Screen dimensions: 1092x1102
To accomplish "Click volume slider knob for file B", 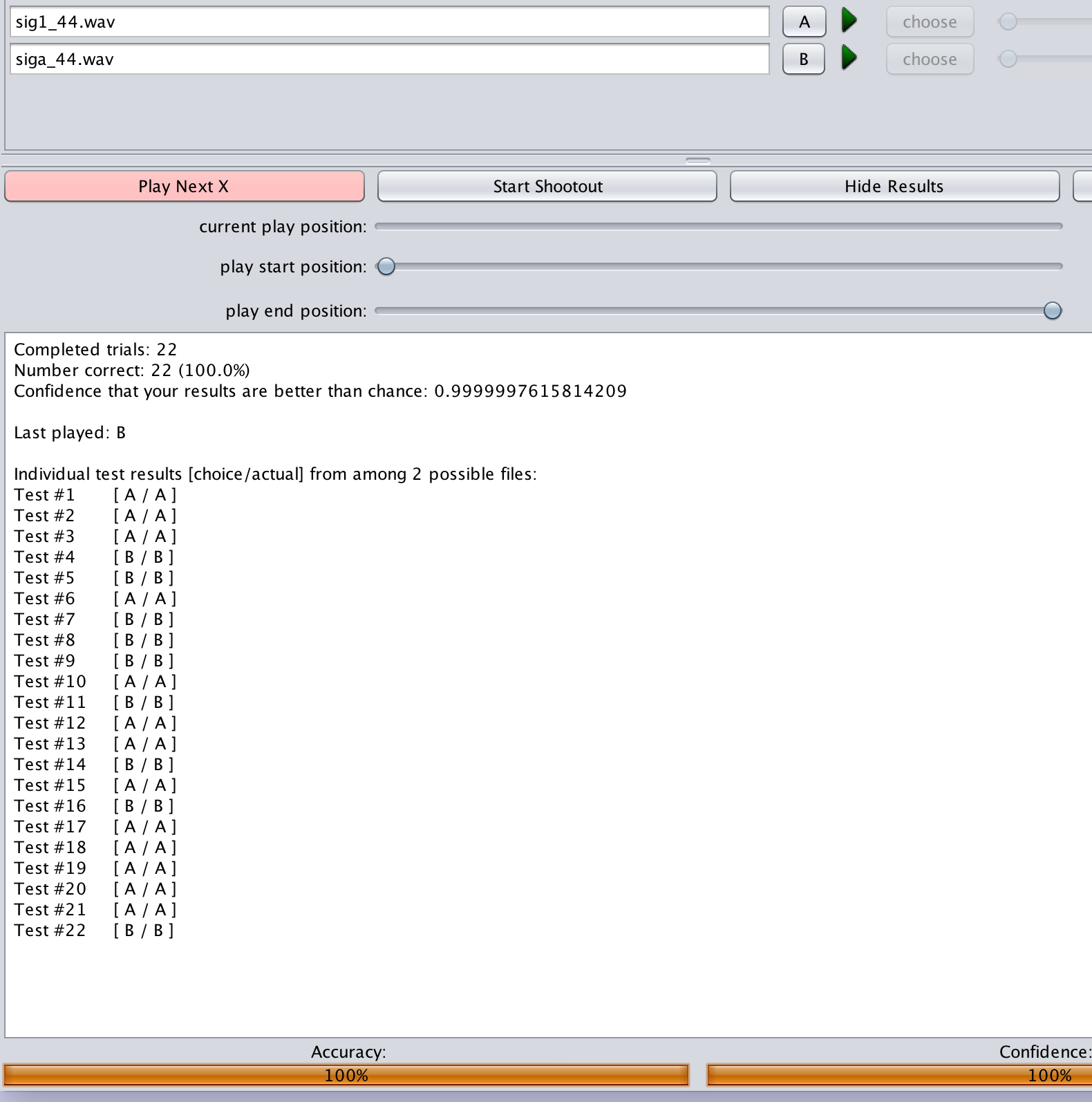I will (x=1008, y=59).
